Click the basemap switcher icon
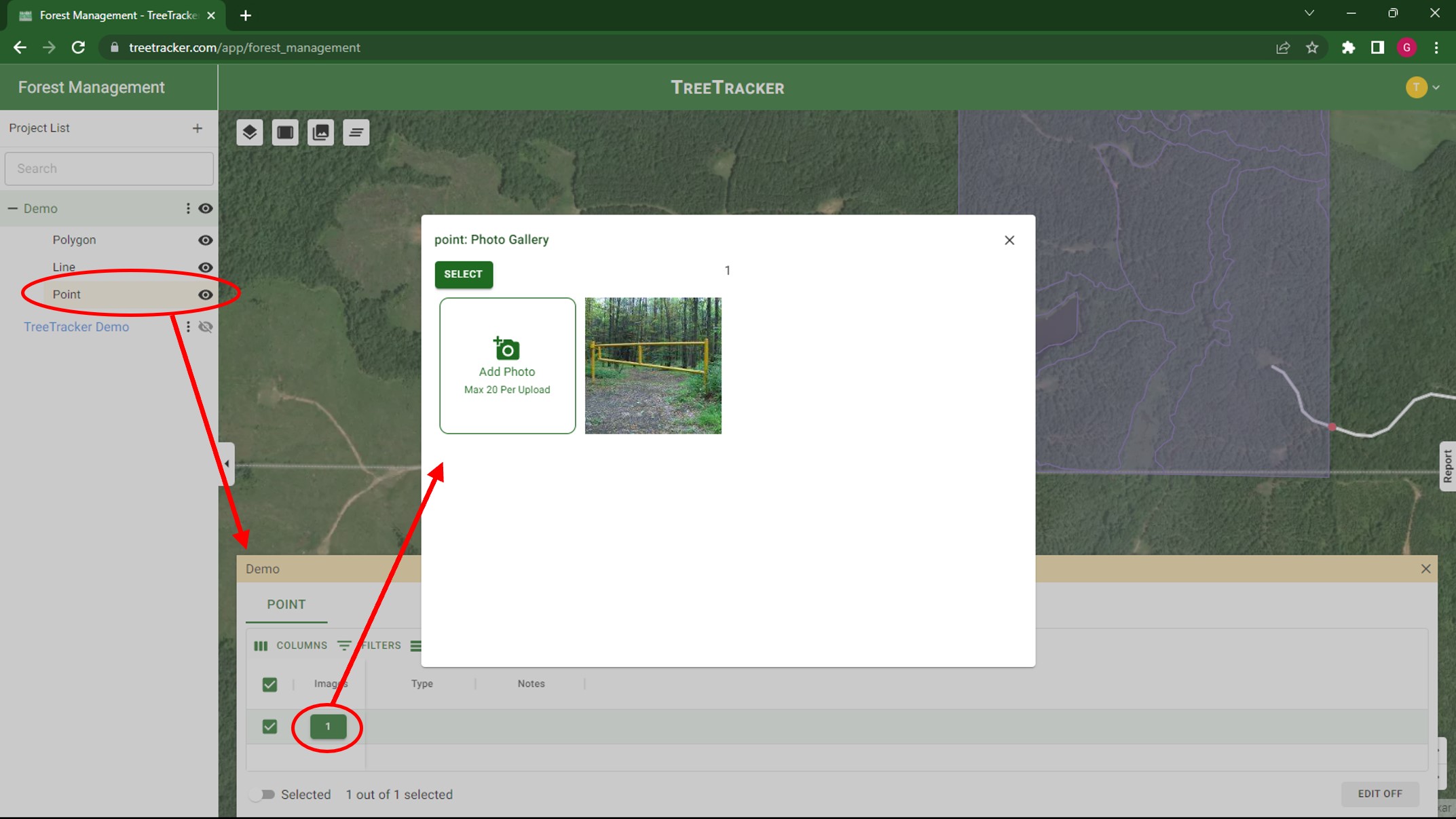This screenshot has height=819, width=1456. coord(285,132)
